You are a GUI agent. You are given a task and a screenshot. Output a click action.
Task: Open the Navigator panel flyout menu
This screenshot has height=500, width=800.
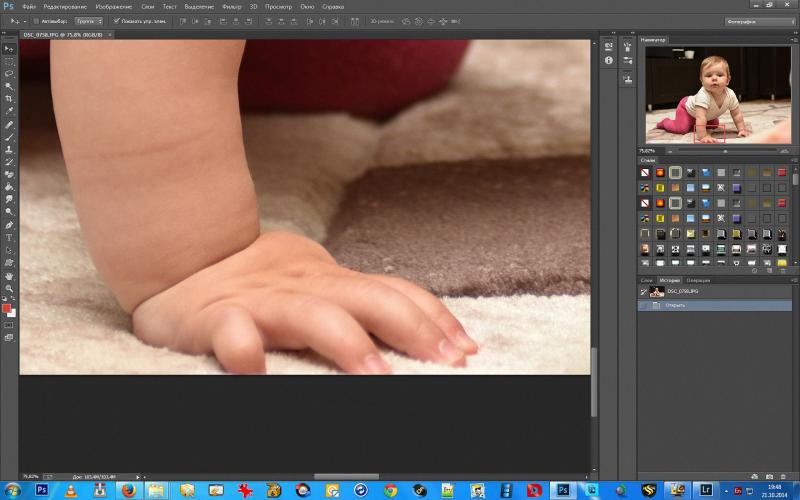click(794, 39)
